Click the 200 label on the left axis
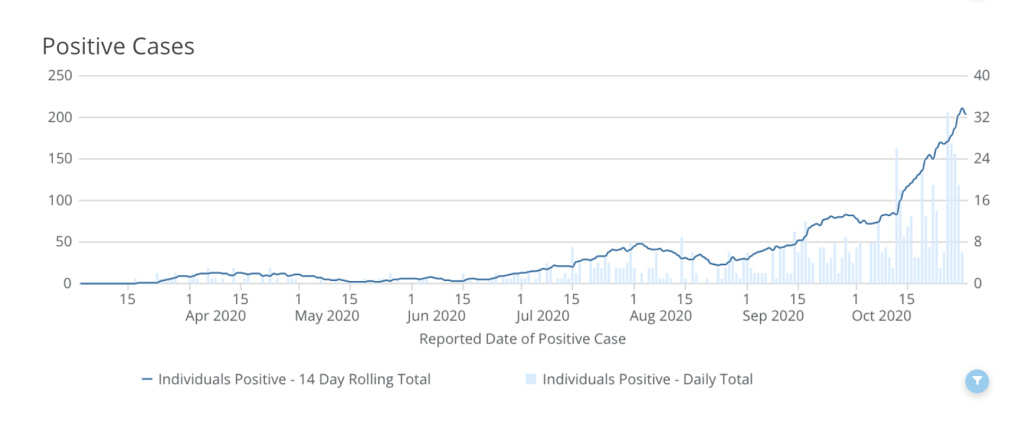The width and height of the screenshot is (1022, 425). 59,117
